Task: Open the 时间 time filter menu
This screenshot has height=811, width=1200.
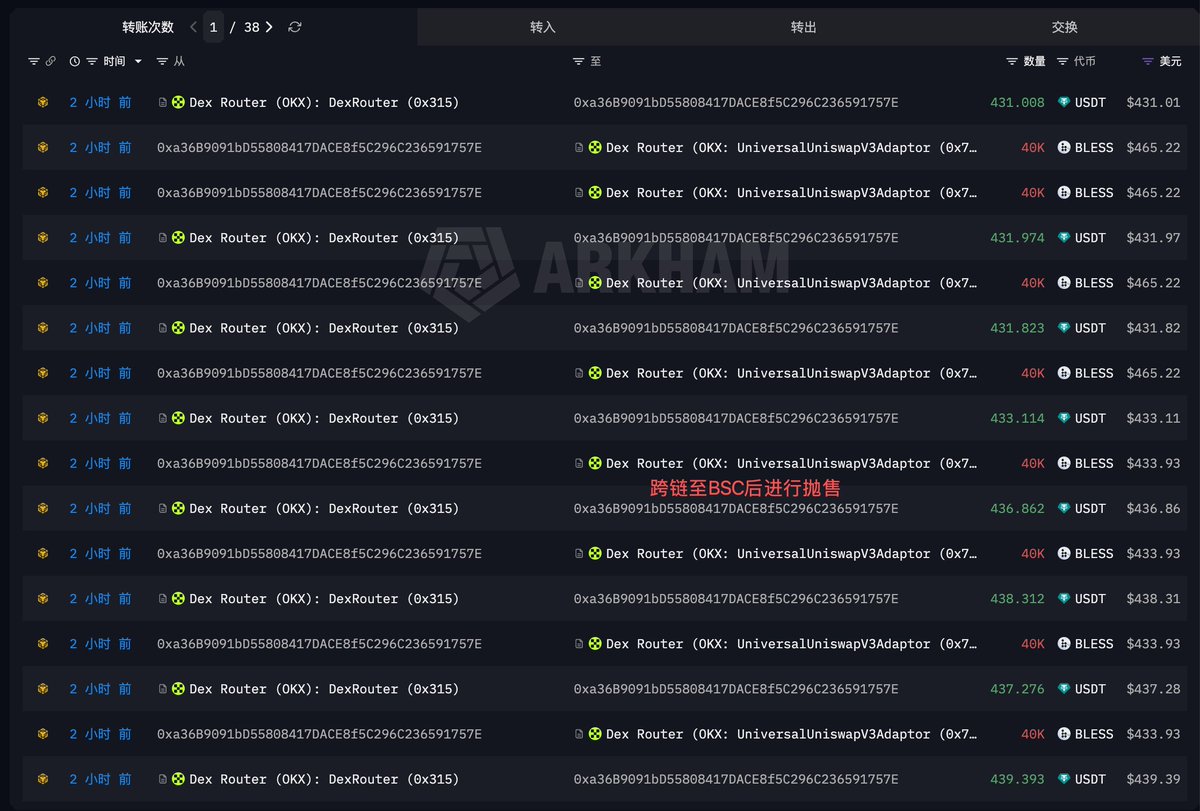Action: (92, 62)
